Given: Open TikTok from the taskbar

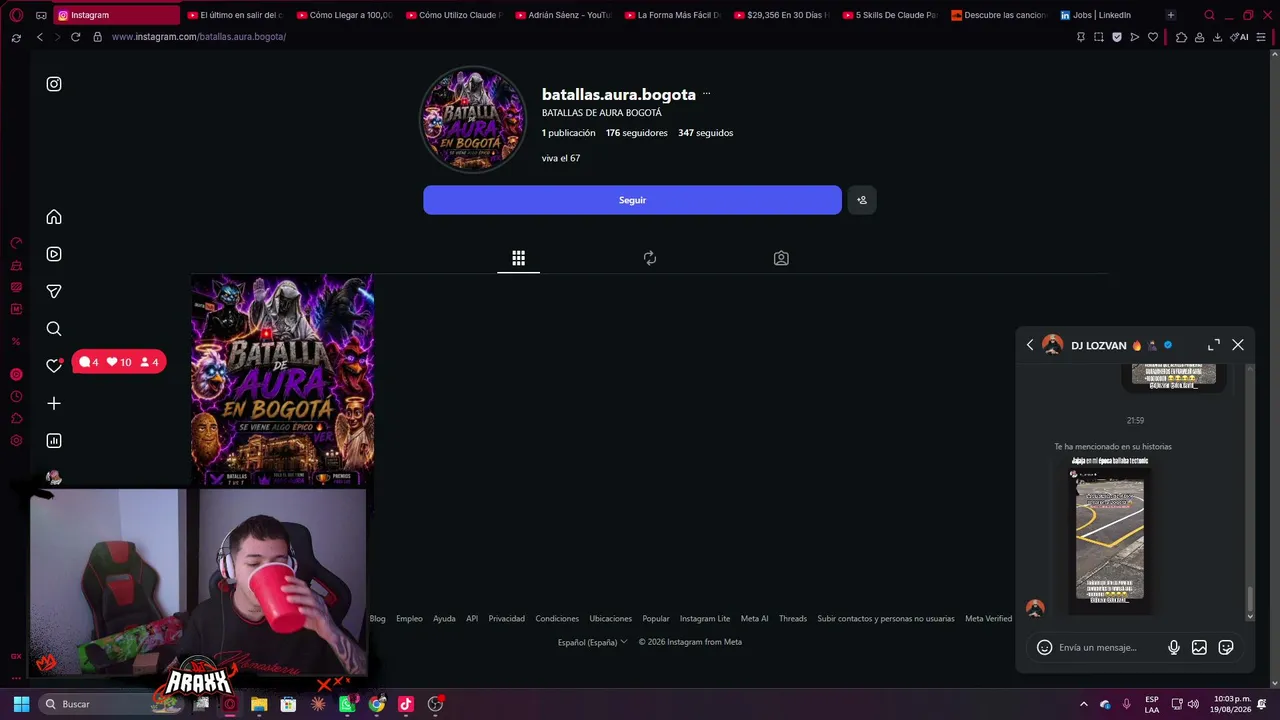Looking at the screenshot, I should click(x=406, y=704).
